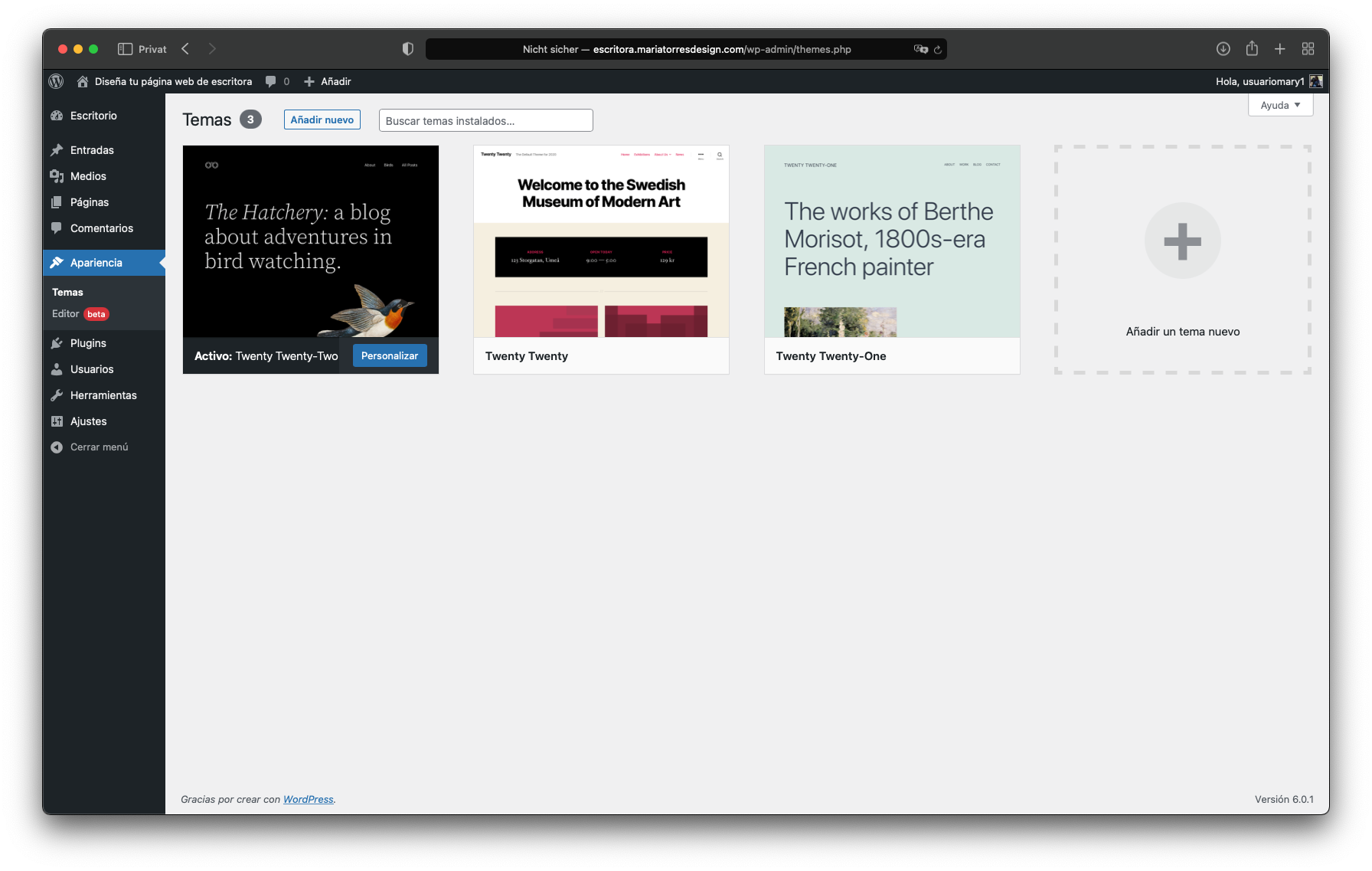The width and height of the screenshot is (1372, 871).
Task: Open Plugins menu in sidebar
Action: 88,343
